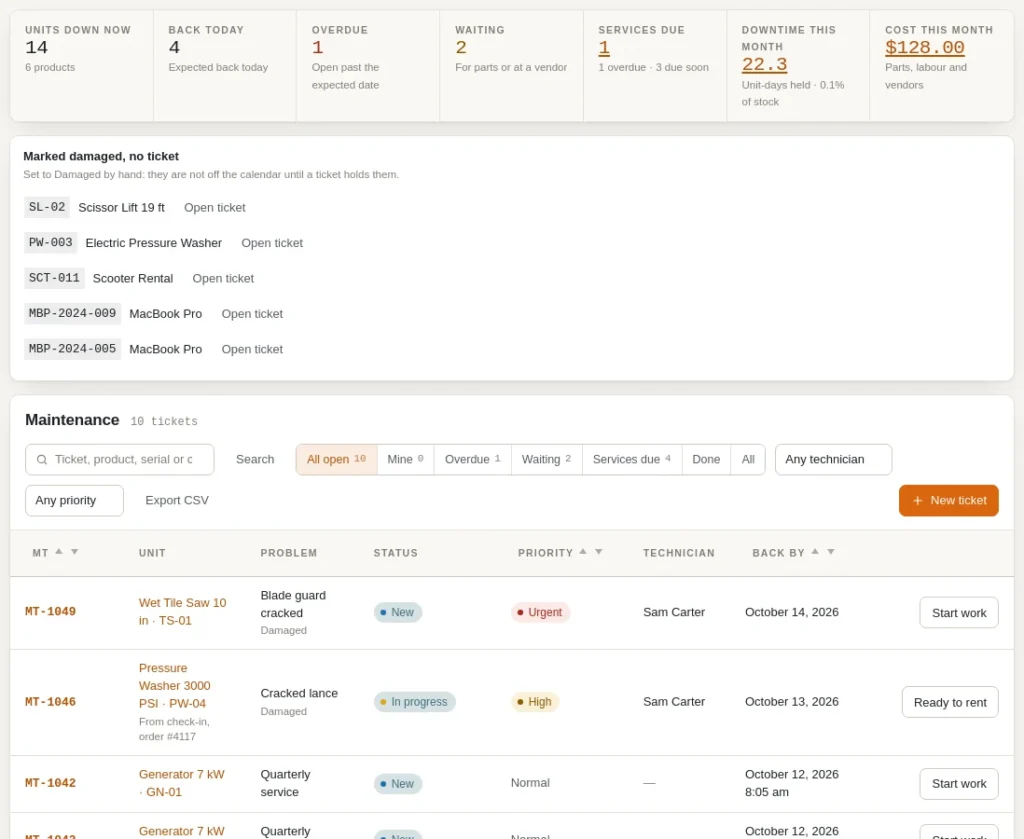Open ticket for Electric Pressure Washer PW-003
This screenshot has width=1024, height=839.
tap(272, 243)
